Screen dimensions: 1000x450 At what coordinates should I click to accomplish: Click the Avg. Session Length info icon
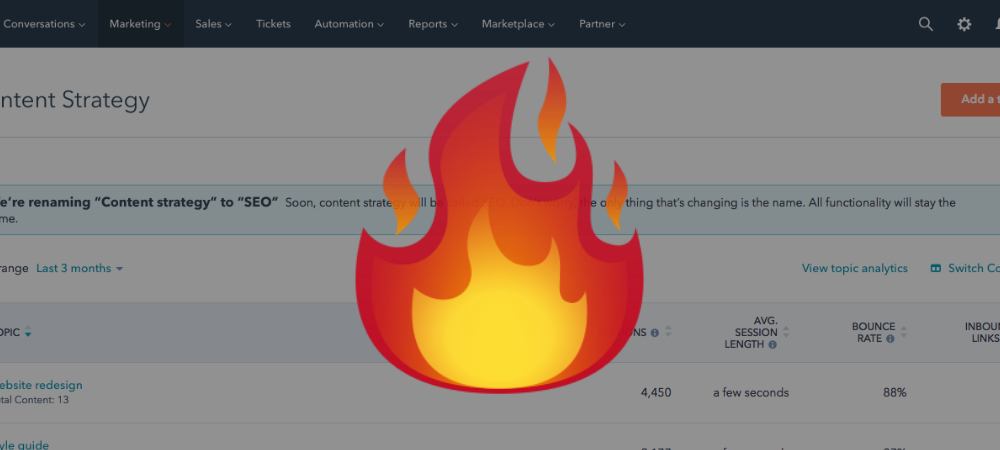click(772, 345)
